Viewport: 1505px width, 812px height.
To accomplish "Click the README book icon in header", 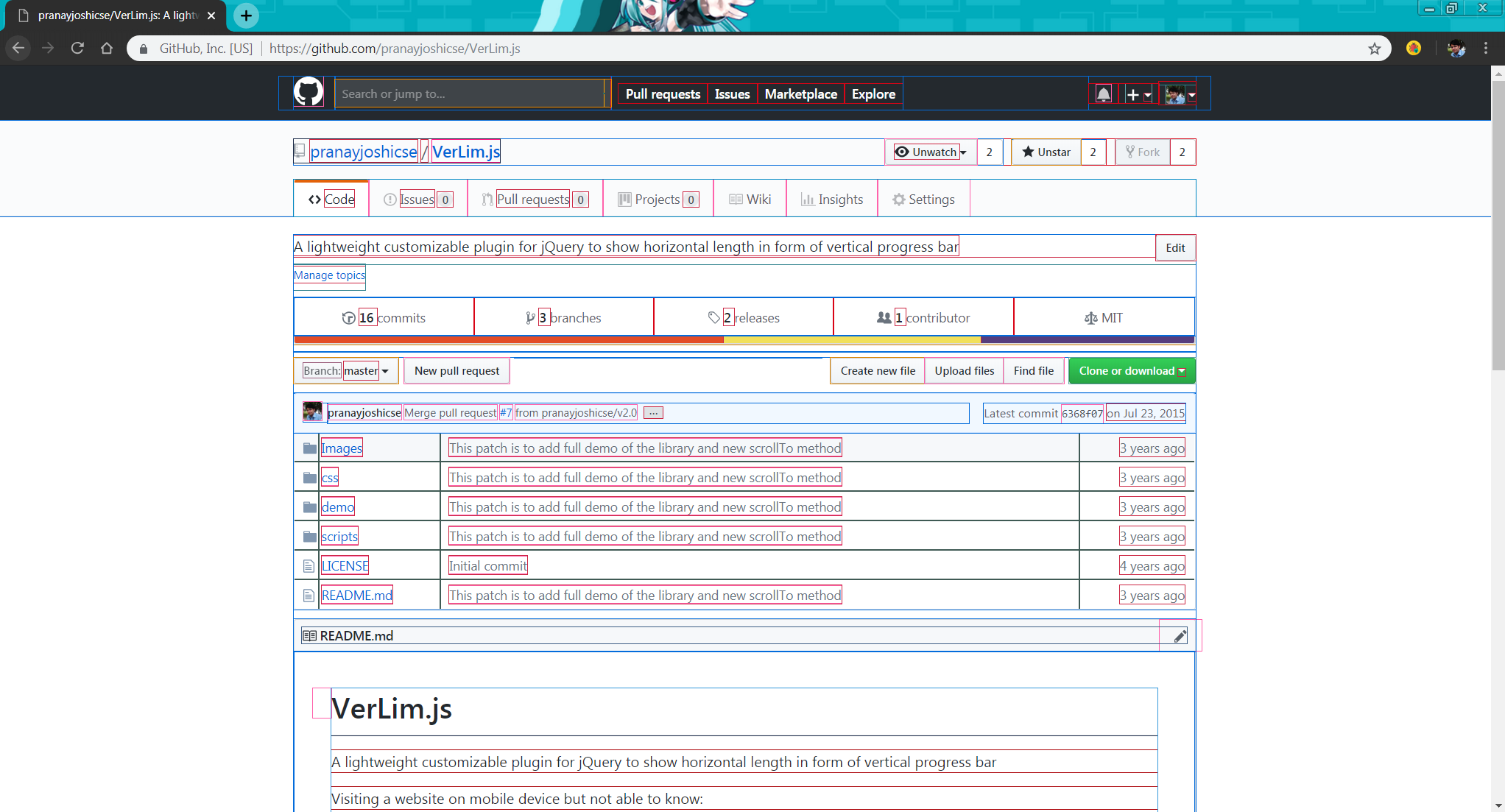I will point(309,636).
